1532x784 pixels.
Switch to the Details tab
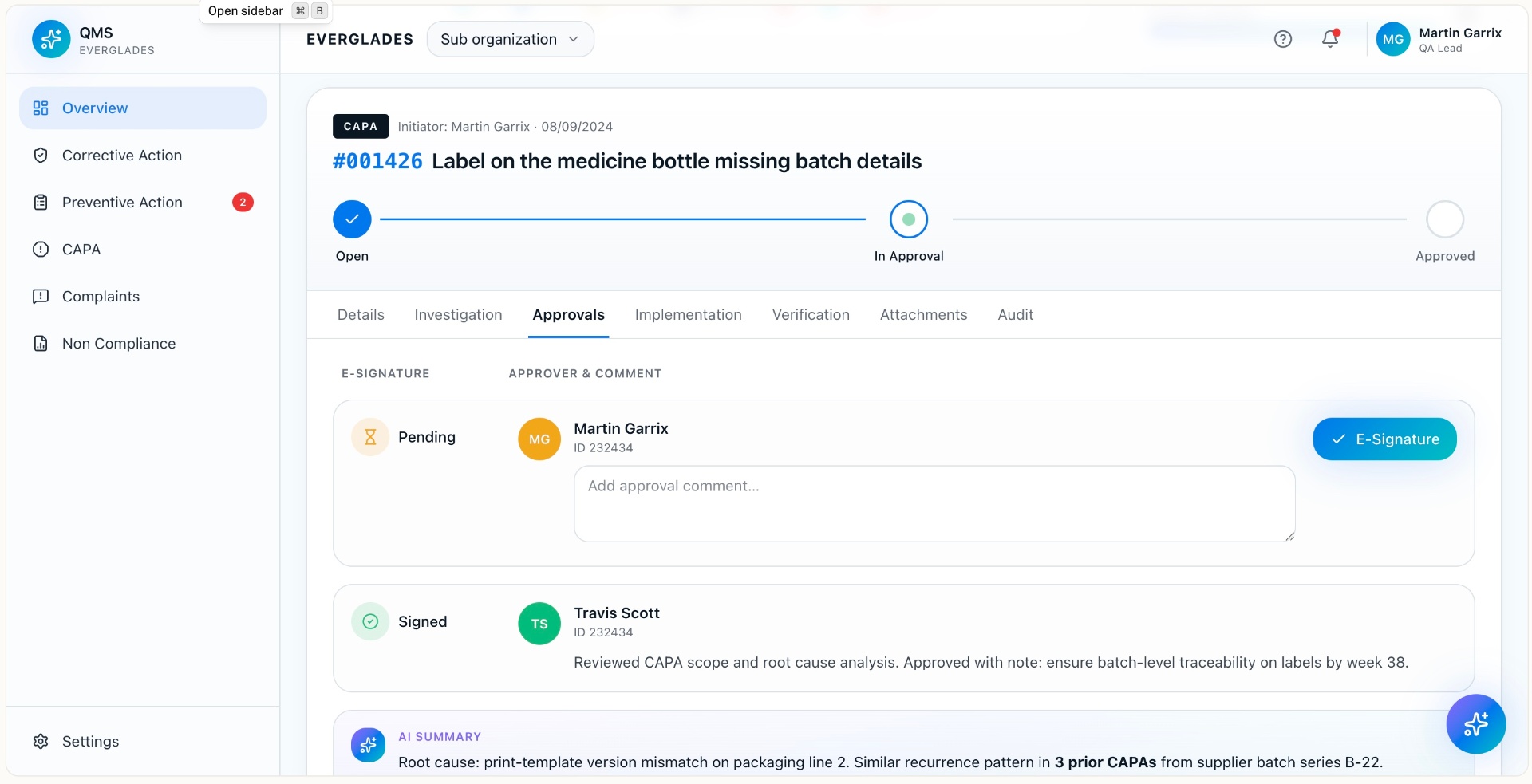click(x=361, y=315)
